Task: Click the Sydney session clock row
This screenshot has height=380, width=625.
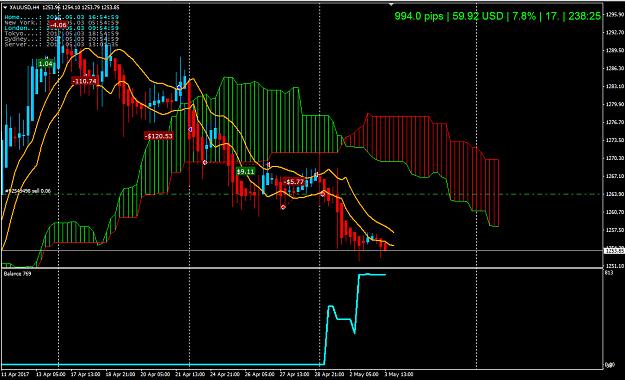Action: [61, 39]
